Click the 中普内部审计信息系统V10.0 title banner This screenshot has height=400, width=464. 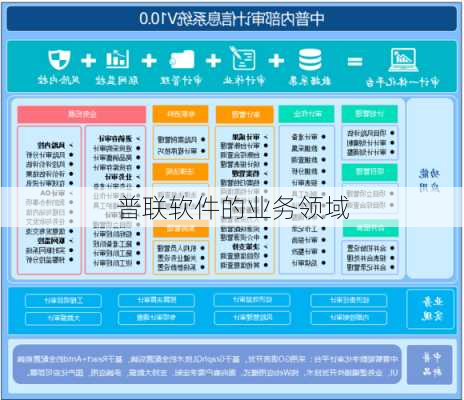tap(232, 18)
